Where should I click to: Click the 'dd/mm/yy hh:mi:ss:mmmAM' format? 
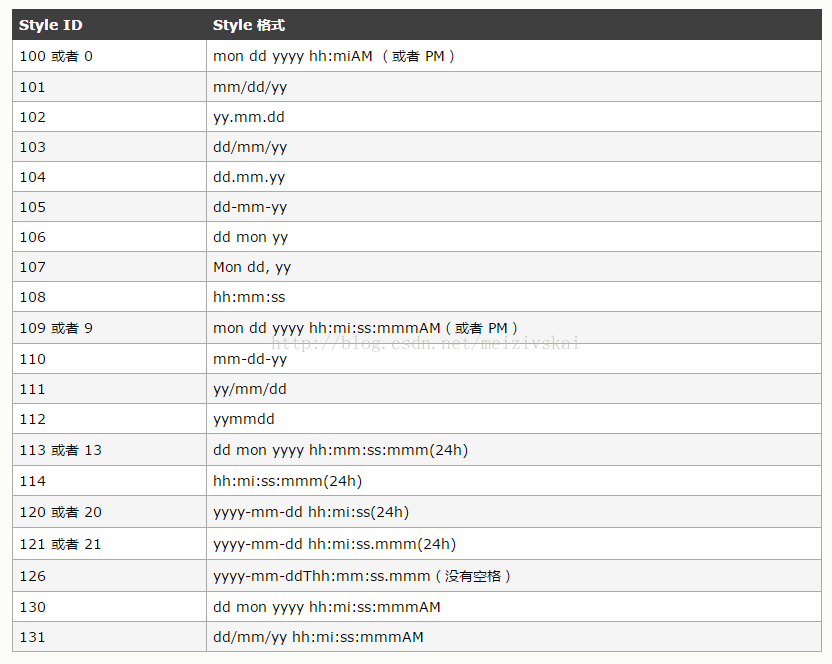click(318, 637)
